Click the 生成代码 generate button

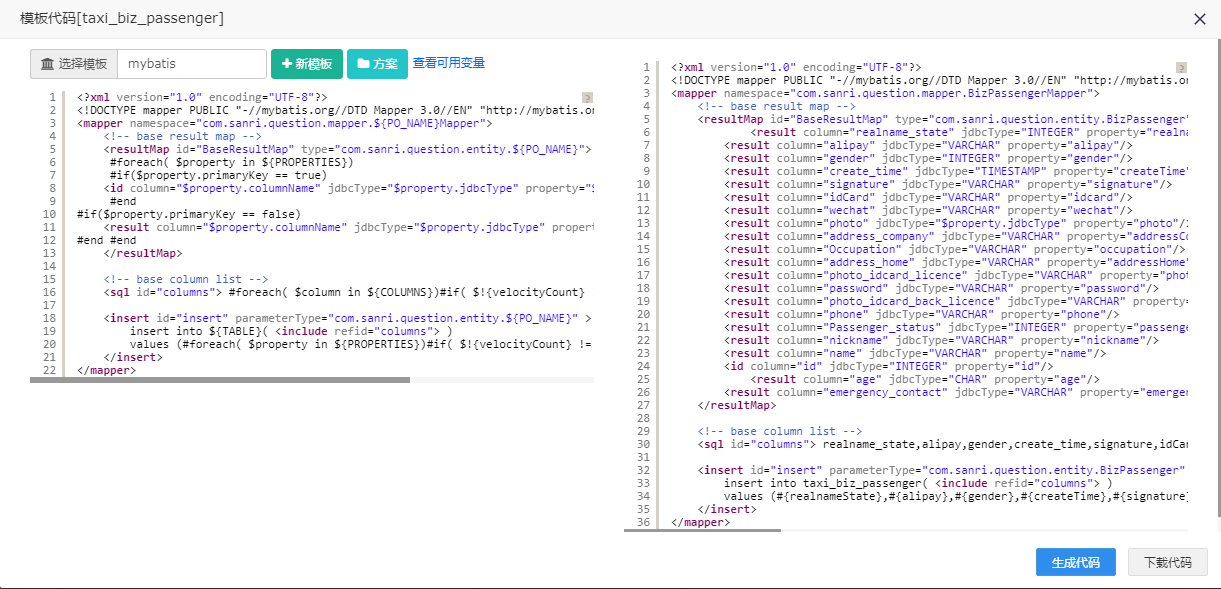(1076, 562)
